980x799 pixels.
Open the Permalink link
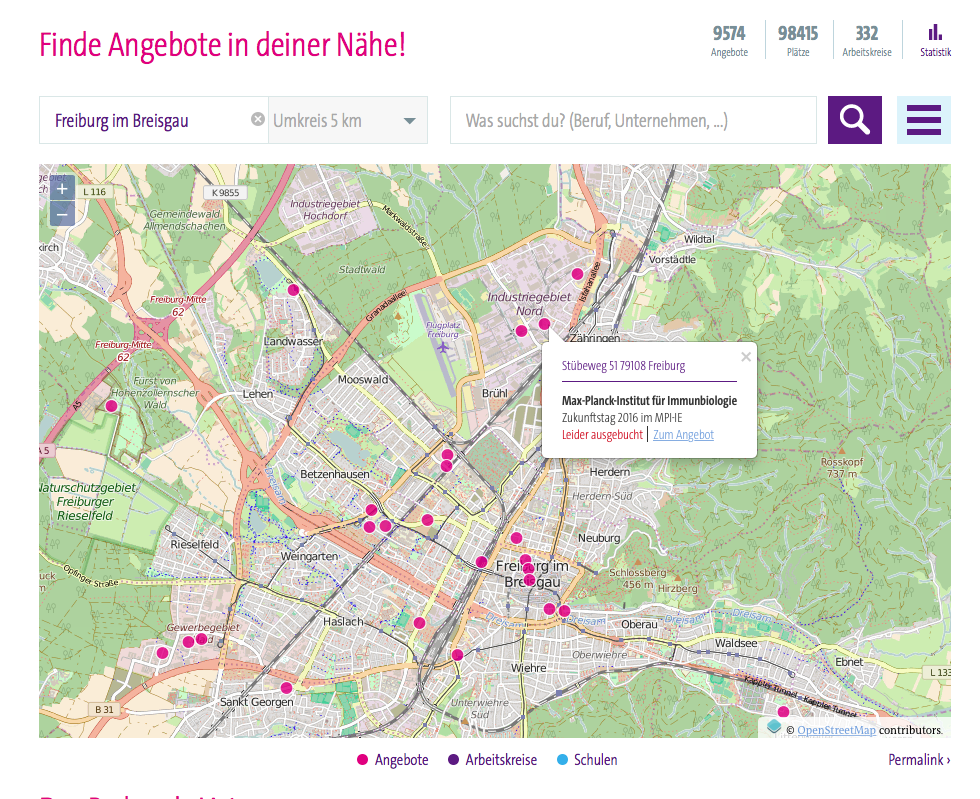[x=919, y=760]
